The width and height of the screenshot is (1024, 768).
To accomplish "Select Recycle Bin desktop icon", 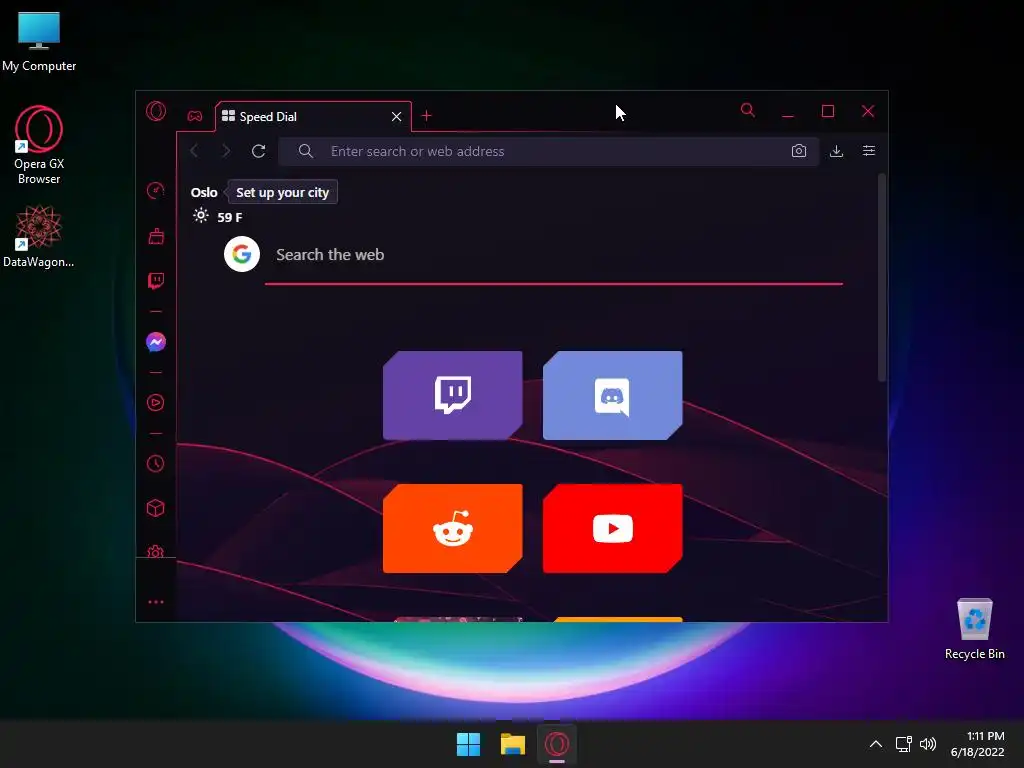I will pyautogui.click(x=974, y=628).
